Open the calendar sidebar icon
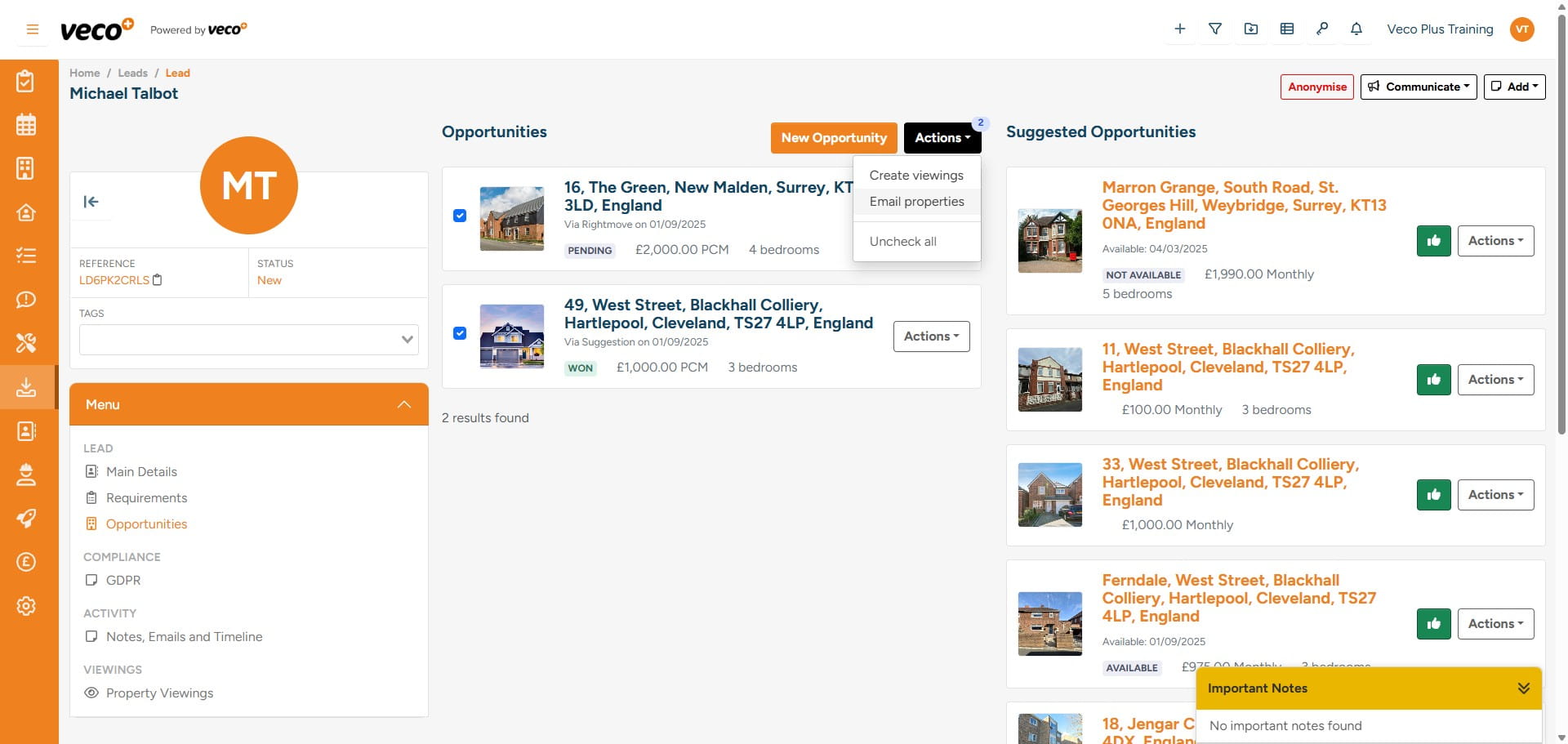Image resolution: width=1568 pixels, height=744 pixels. point(26,124)
